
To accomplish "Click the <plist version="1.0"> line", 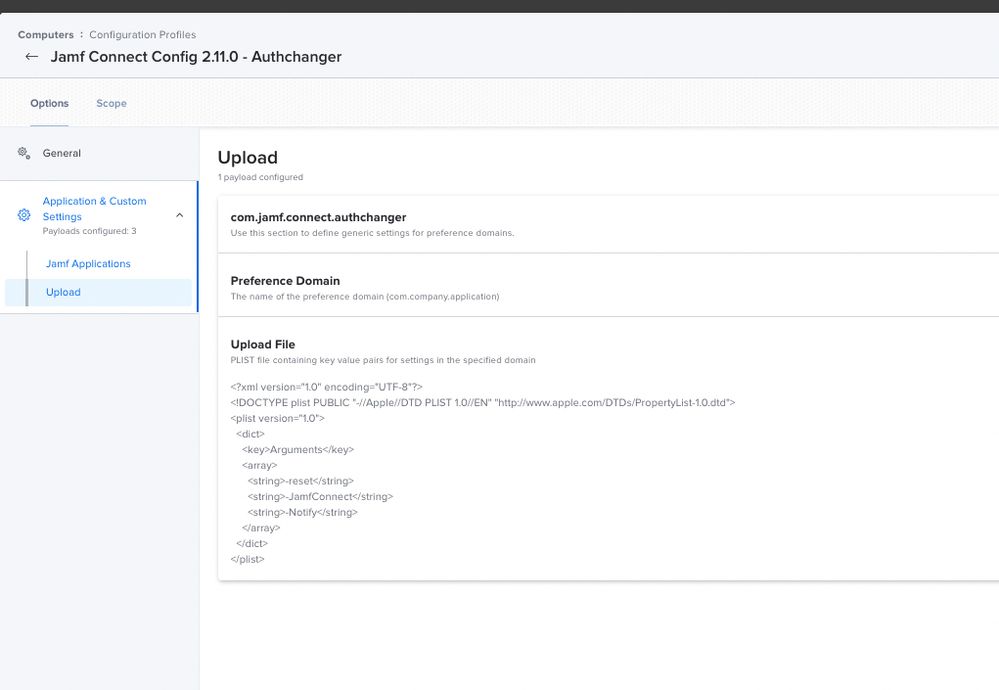I will 278,419.
